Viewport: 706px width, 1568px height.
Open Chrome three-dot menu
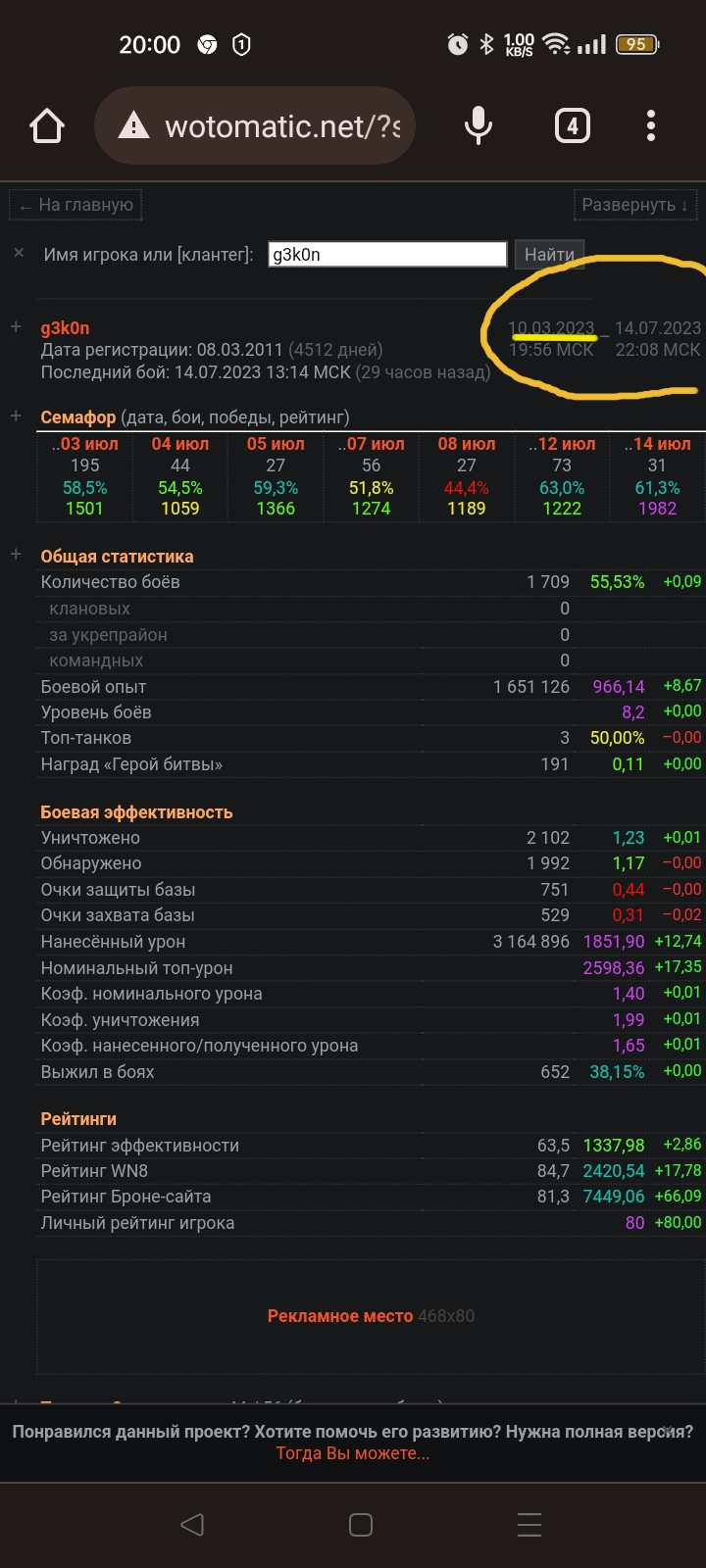tap(650, 126)
